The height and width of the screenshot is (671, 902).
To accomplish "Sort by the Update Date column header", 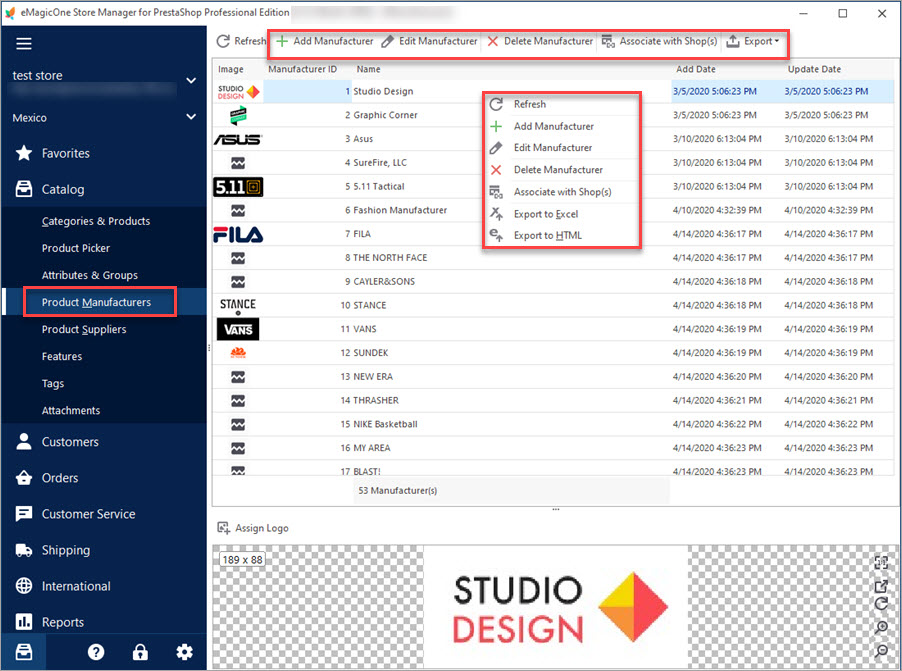I will pyautogui.click(x=814, y=69).
